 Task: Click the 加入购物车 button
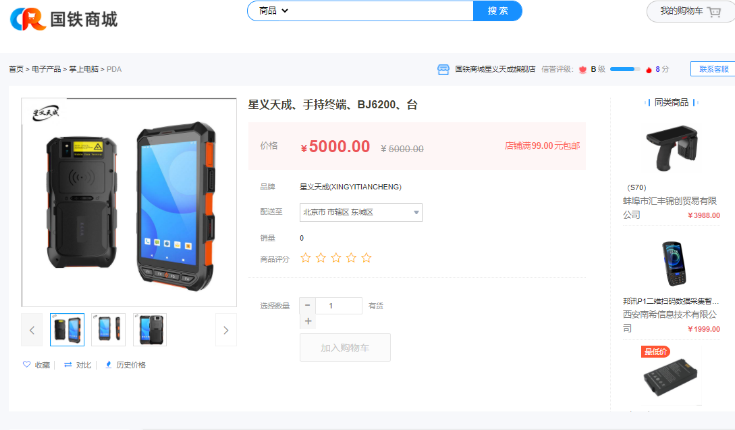pyautogui.click(x=345, y=347)
